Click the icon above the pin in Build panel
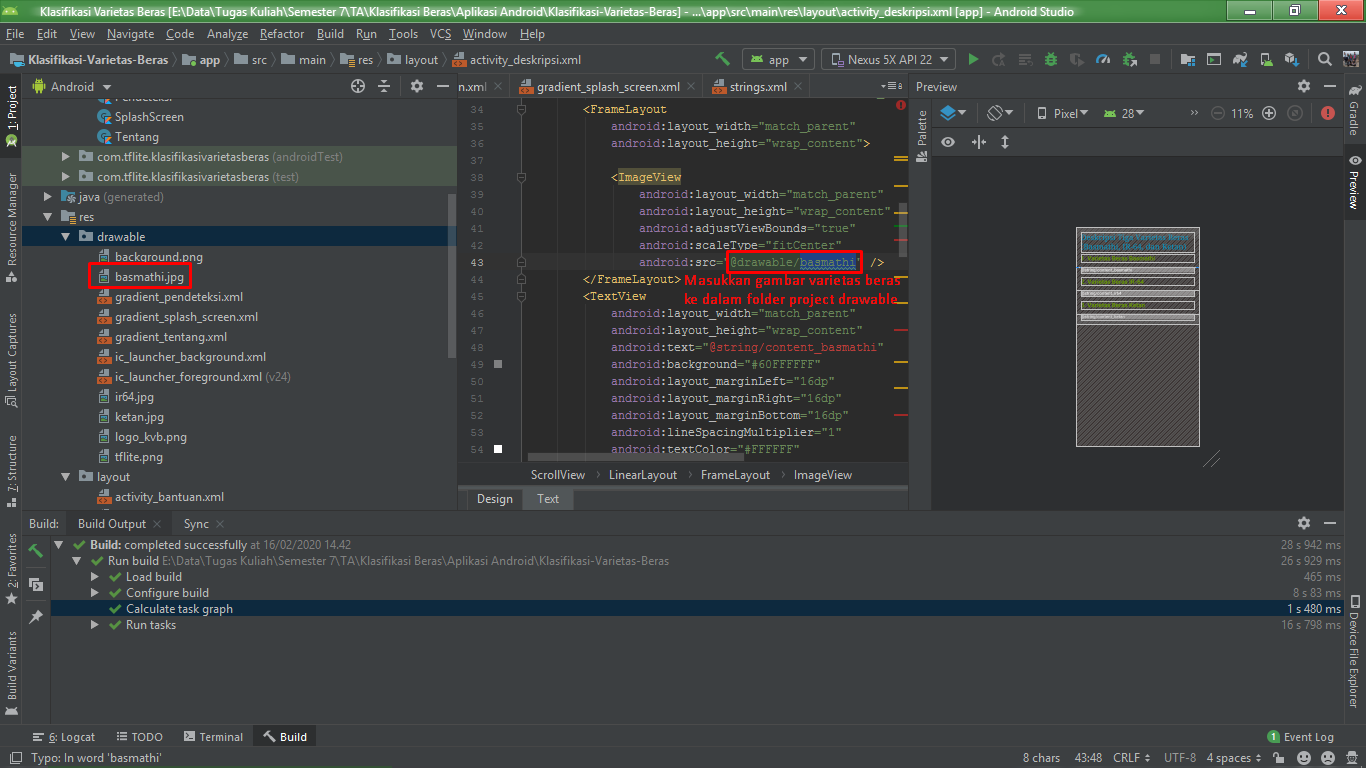This screenshot has width=1366, height=768. point(36,584)
